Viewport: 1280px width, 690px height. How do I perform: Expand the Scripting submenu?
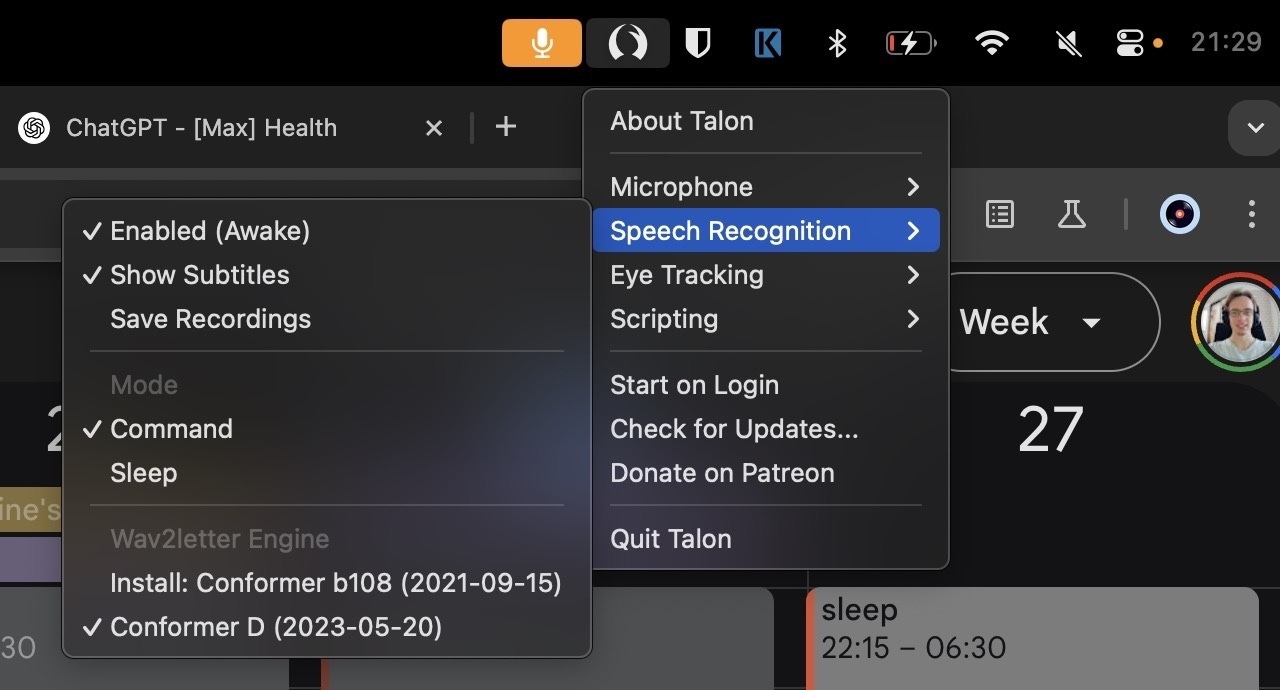coord(767,319)
